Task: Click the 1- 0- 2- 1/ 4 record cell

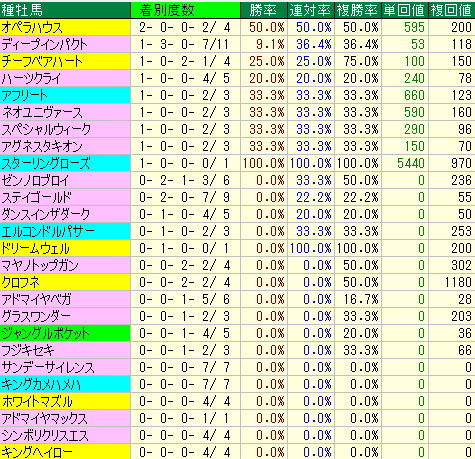Action: click(x=185, y=61)
